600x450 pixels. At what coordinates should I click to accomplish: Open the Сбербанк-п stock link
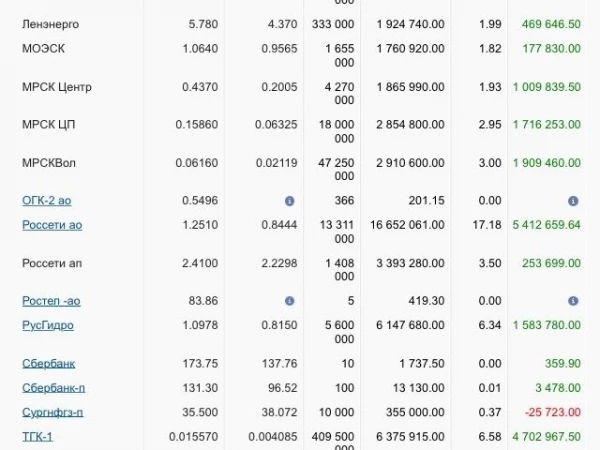(x=54, y=388)
